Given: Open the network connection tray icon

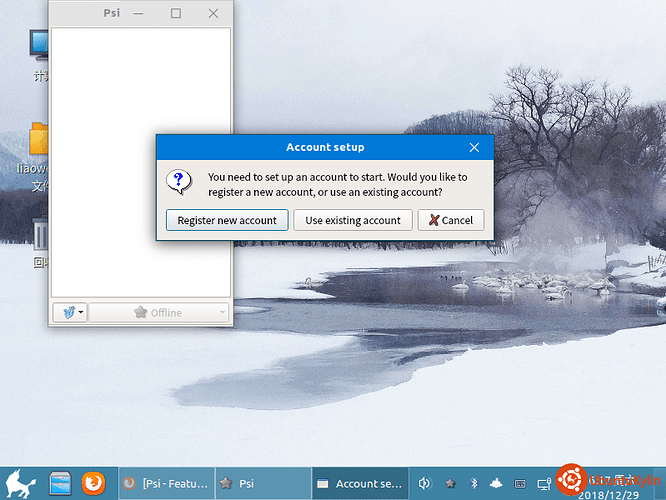Looking at the screenshot, I should (544, 484).
